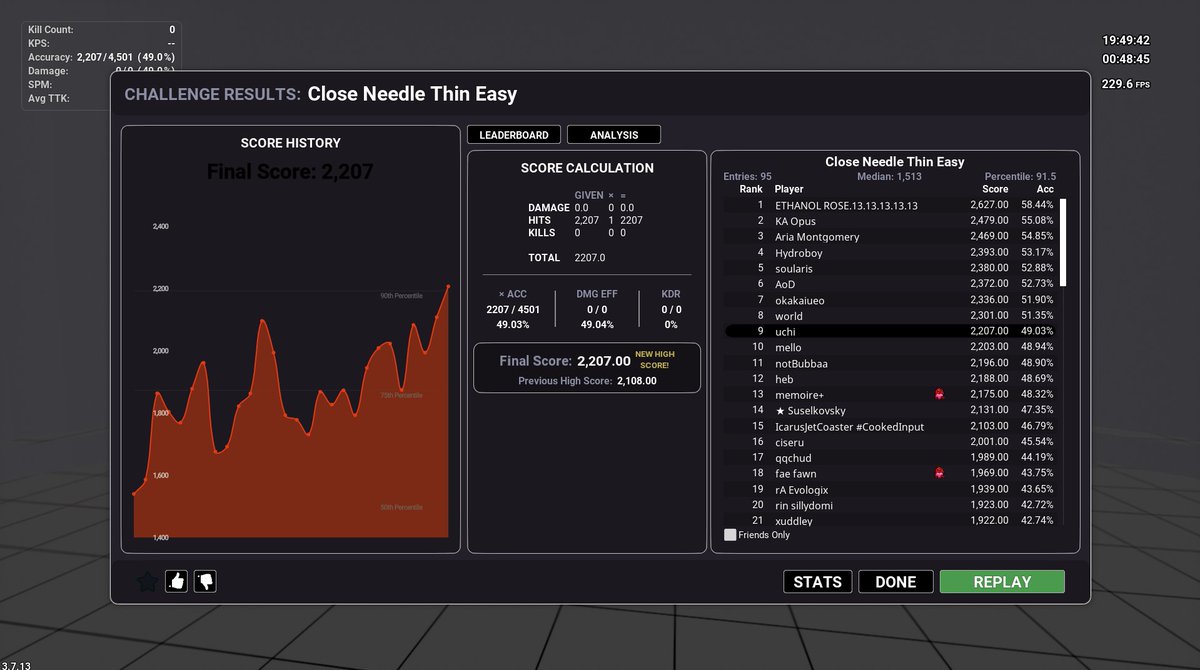Select Aria Montgomery leaderboard entry
This screenshot has height=670, width=1200.
tap(890, 237)
